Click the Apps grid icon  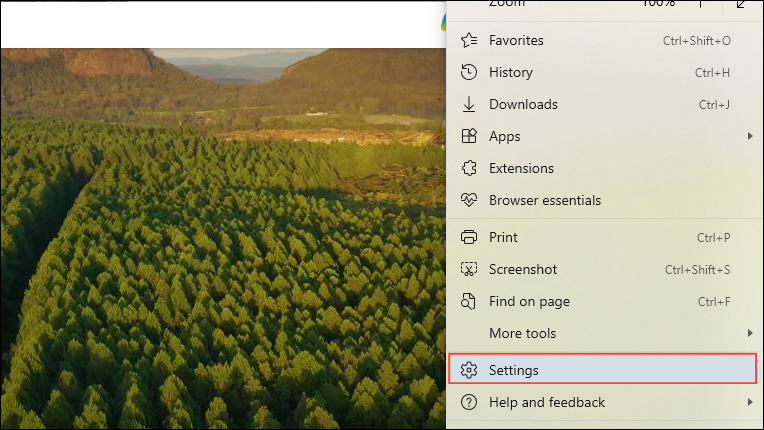pyautogui.click(x=469, y=136)
